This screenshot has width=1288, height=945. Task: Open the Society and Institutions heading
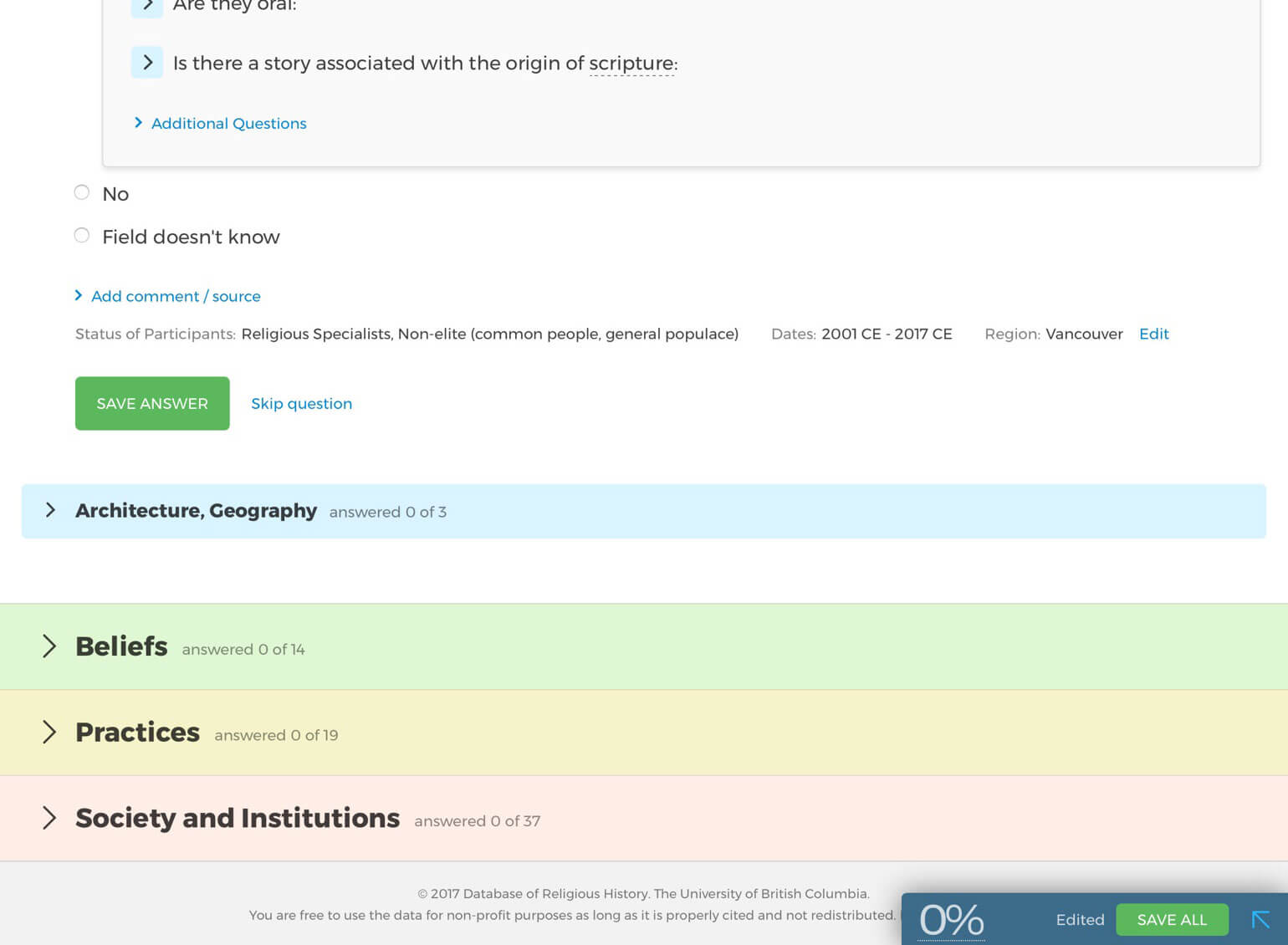(238, 818)
